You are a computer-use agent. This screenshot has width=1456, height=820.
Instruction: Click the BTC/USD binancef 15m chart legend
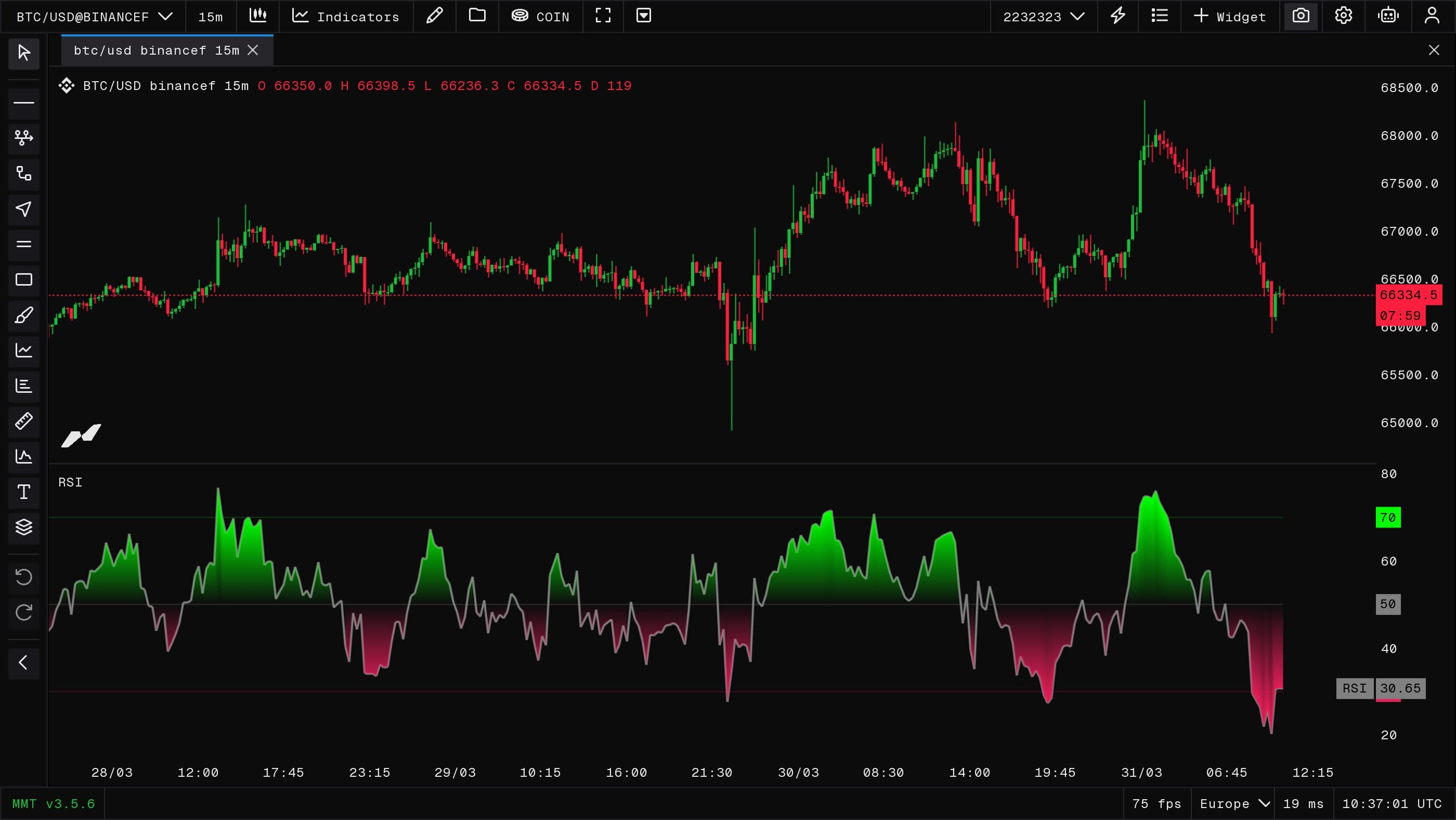[165, 85]
